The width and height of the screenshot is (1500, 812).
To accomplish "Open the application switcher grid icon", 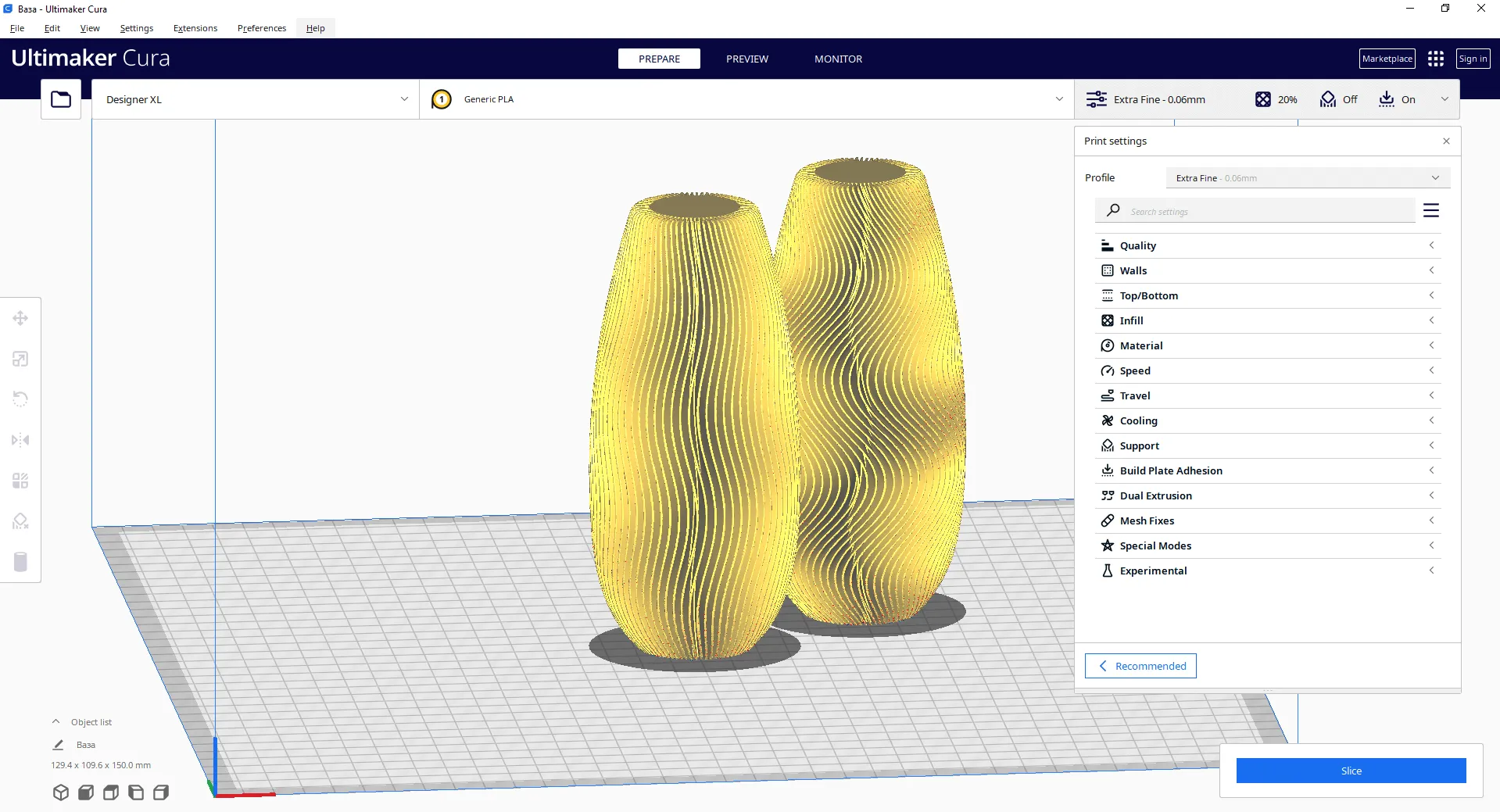I will click(1435, 59).
